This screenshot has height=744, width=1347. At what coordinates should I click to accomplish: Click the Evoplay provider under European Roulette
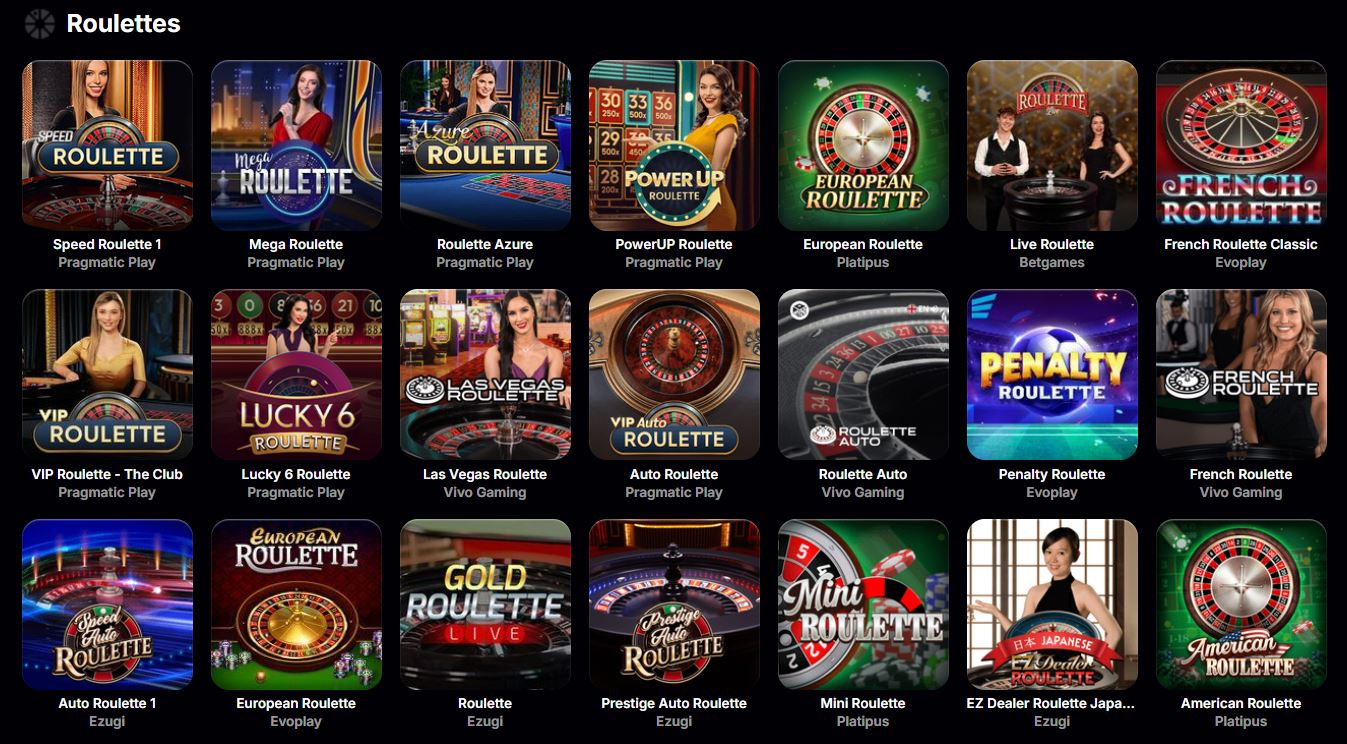tap(296, 721)
